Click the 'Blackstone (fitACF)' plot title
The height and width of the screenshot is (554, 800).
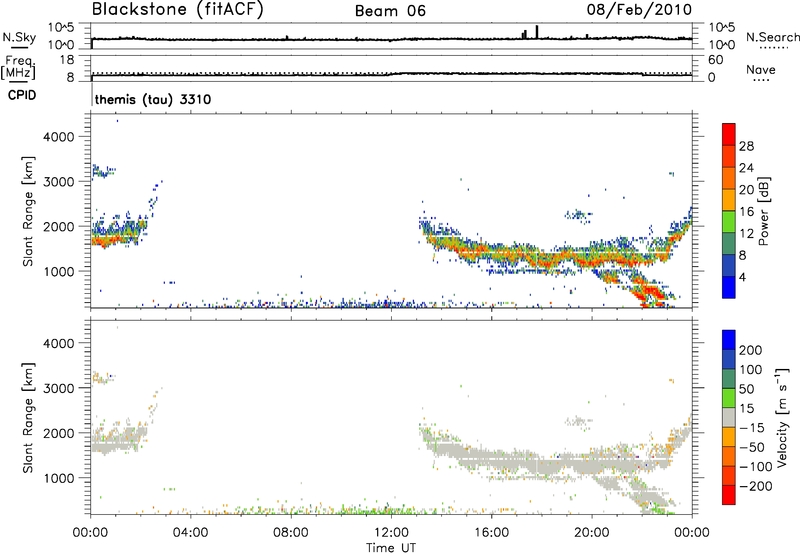(x=178, y=9)
